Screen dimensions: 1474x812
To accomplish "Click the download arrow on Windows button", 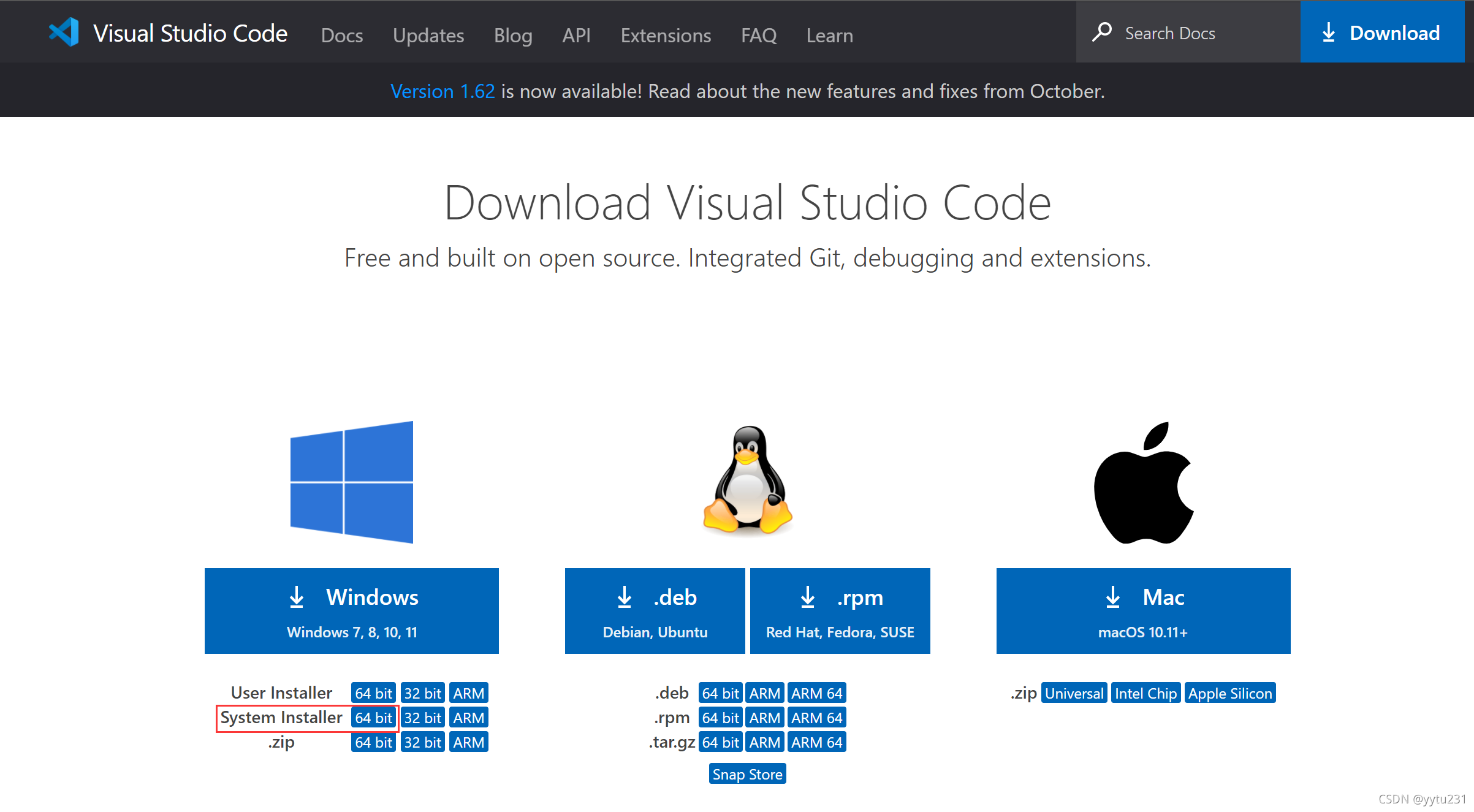I will click(x=297, y=597).
